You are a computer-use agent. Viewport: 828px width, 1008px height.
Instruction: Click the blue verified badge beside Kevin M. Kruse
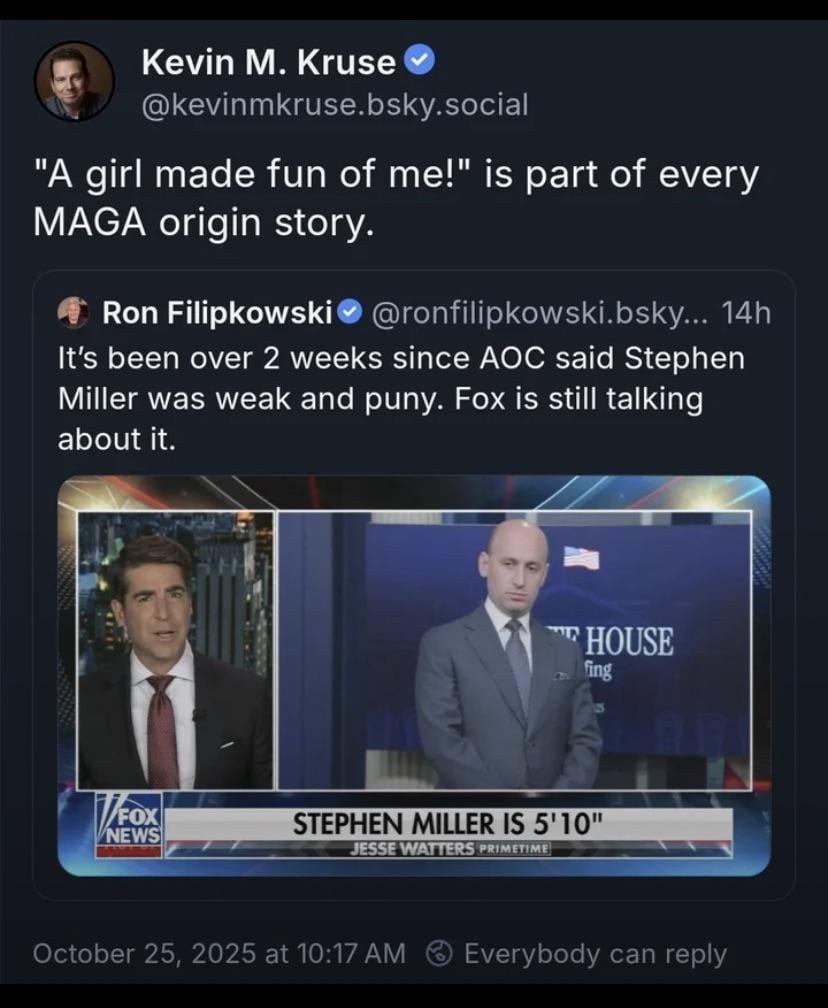coord(421,62)
